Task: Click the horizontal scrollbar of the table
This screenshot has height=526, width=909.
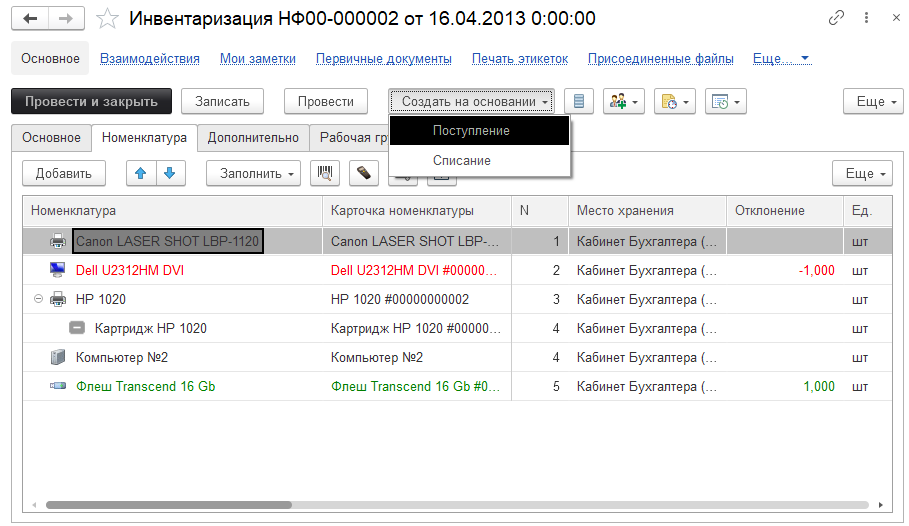Action: (168, 505)
